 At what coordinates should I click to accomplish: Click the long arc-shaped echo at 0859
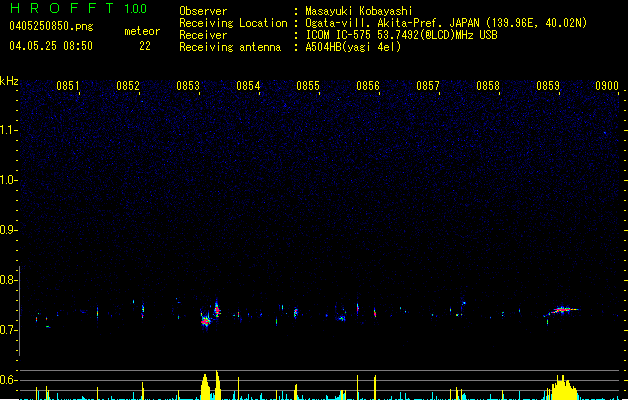point(562,311)
